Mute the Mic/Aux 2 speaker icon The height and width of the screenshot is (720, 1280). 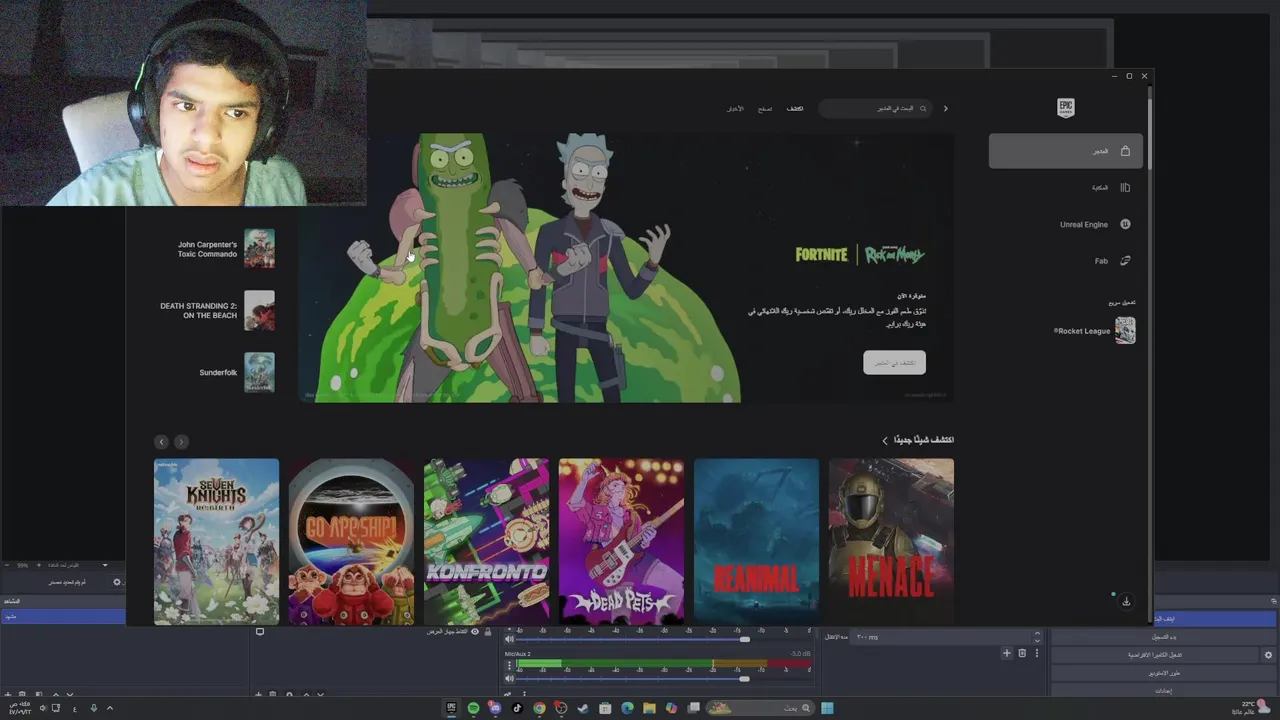tap(509, 678)
